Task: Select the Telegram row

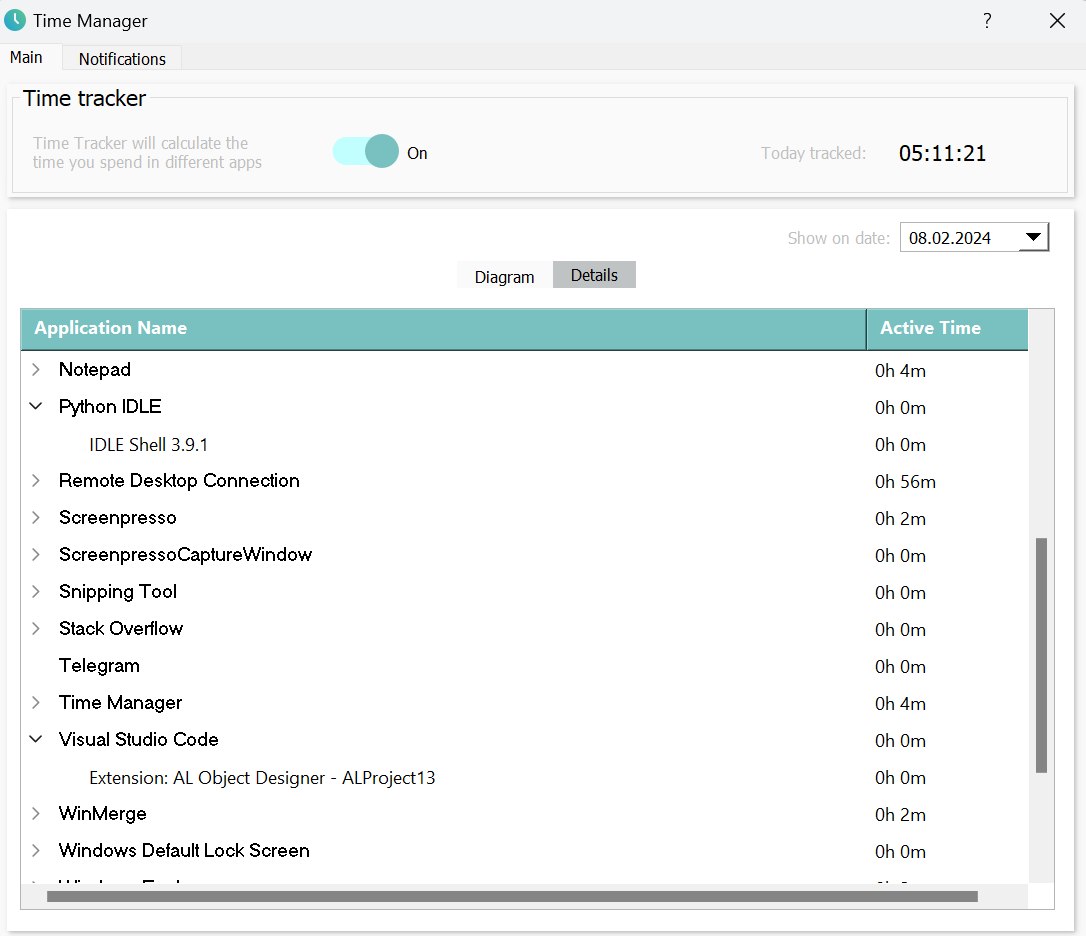Action: pyautogui.click(x=99, y=666)
